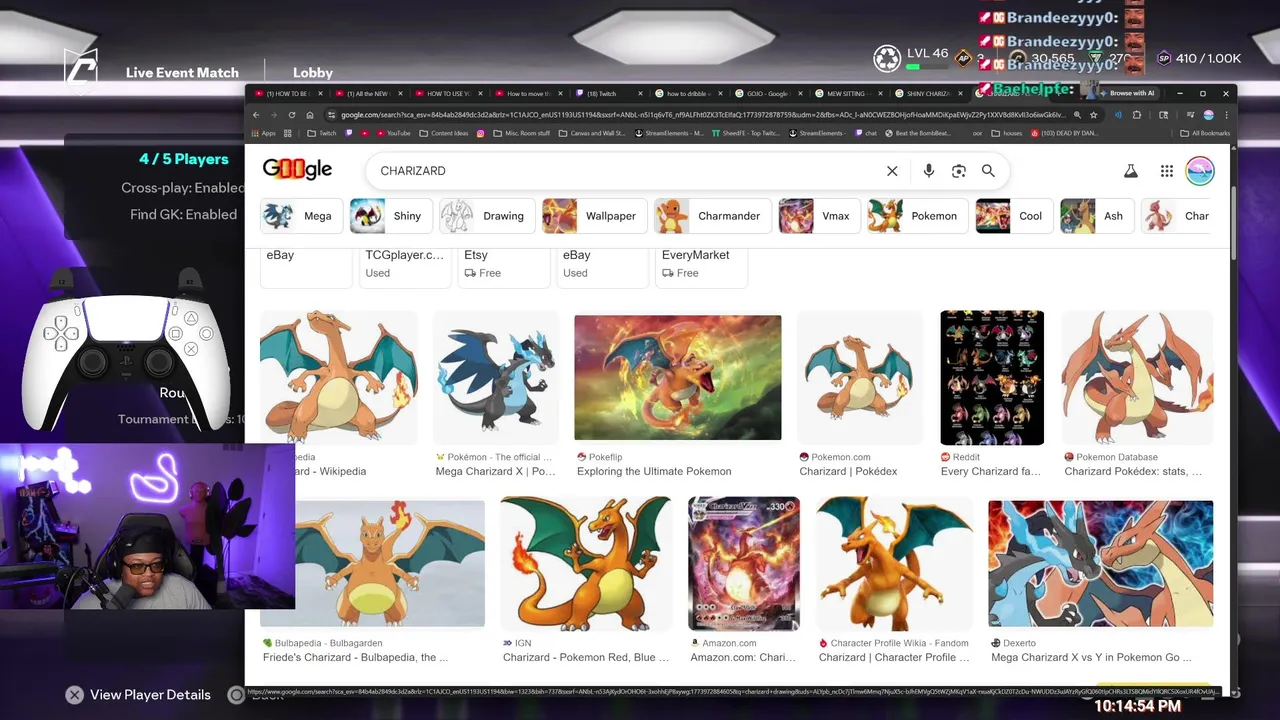The height and width of the screenshot is (720, 1280).
Task: Open the Pokemon Database Charizard image
Action: (x=1138, y=377)
